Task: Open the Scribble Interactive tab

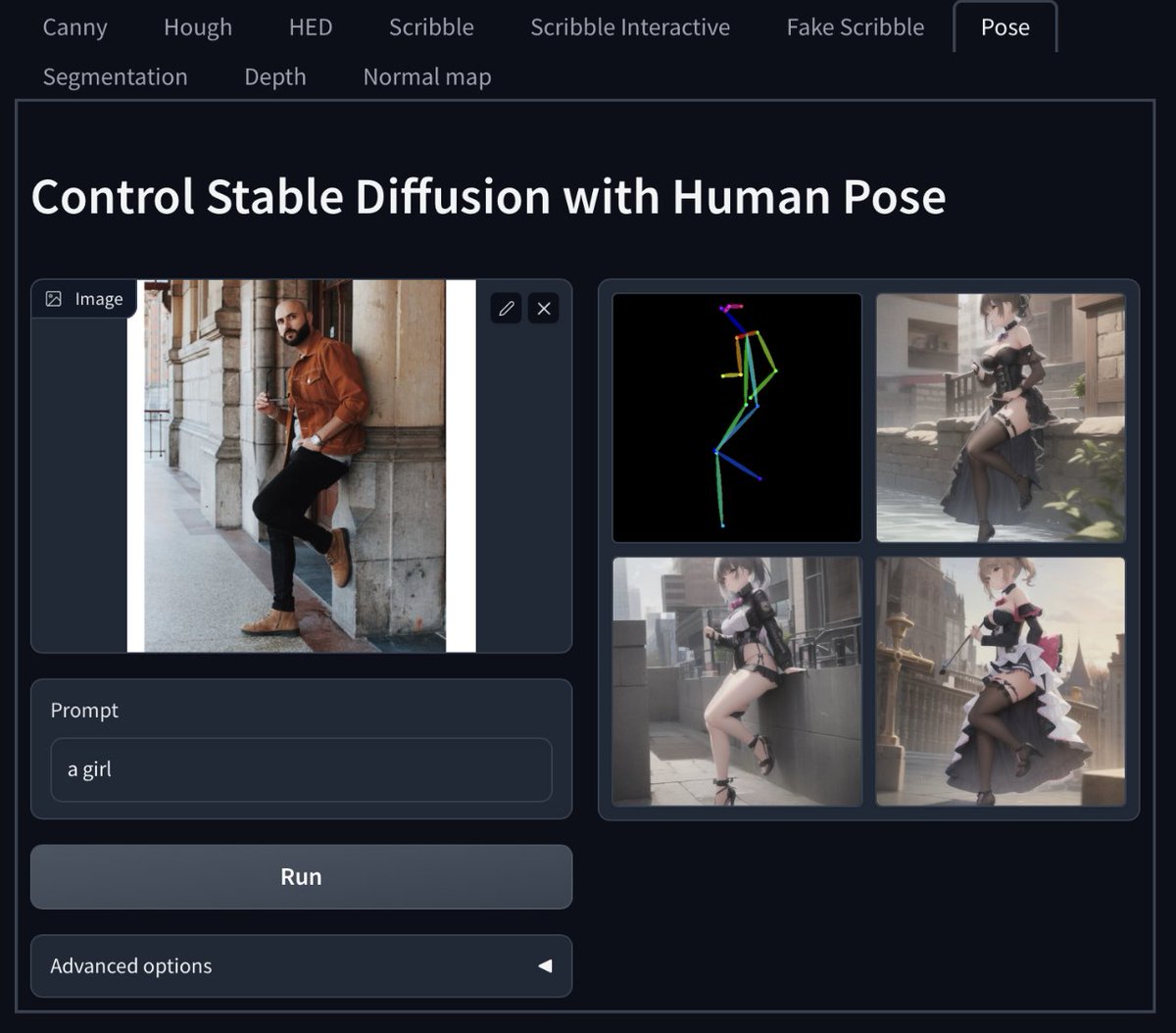Action: click(629, 27)
